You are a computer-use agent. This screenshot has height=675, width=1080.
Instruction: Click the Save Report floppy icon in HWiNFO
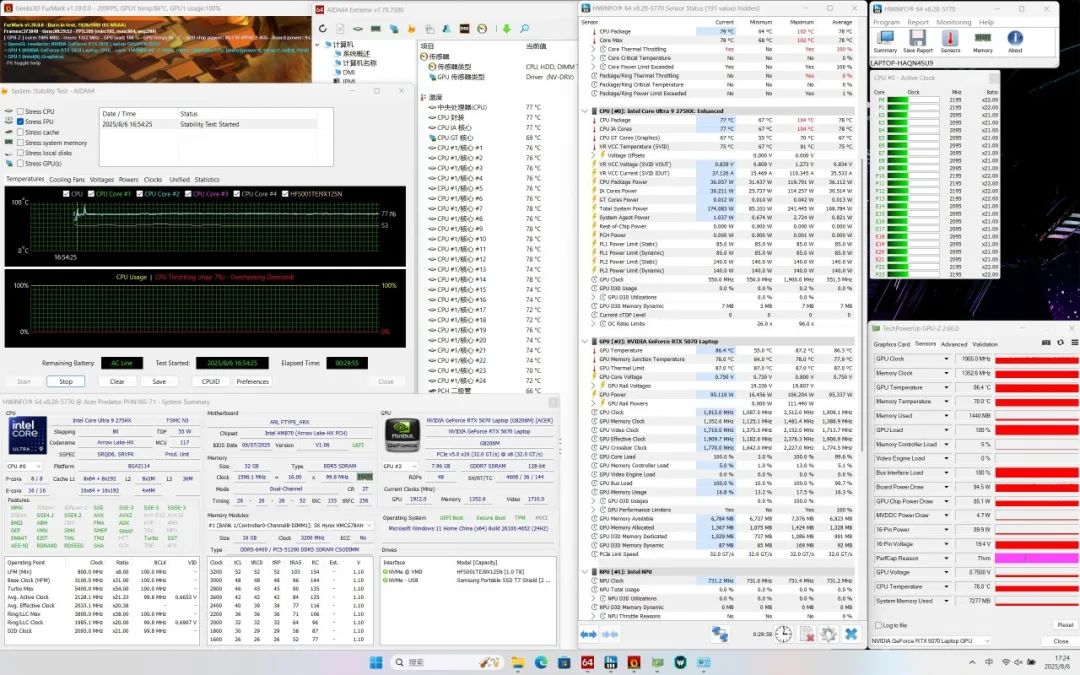pos(917,40)
